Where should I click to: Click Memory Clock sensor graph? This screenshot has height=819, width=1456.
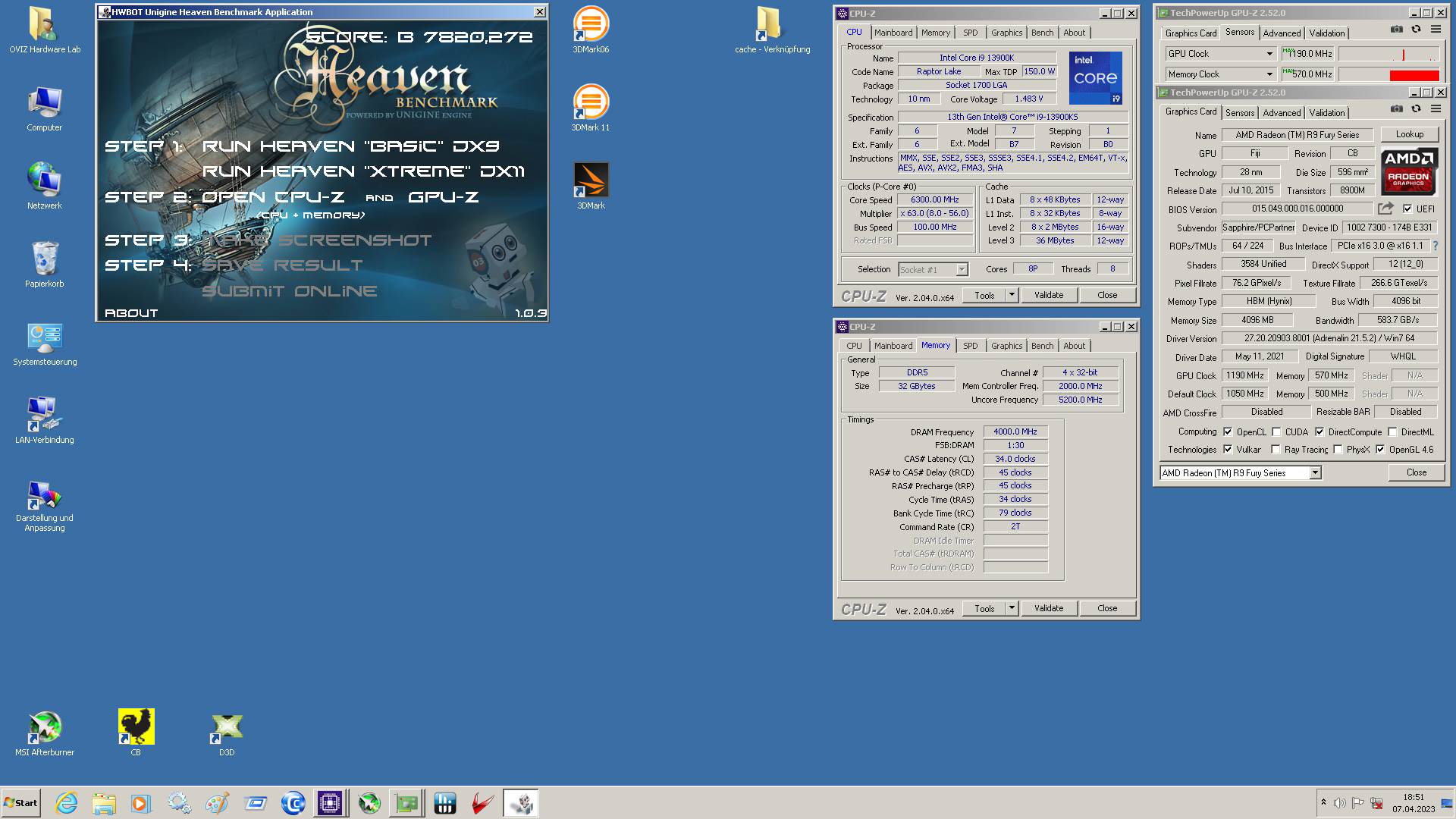[1389, 74]
